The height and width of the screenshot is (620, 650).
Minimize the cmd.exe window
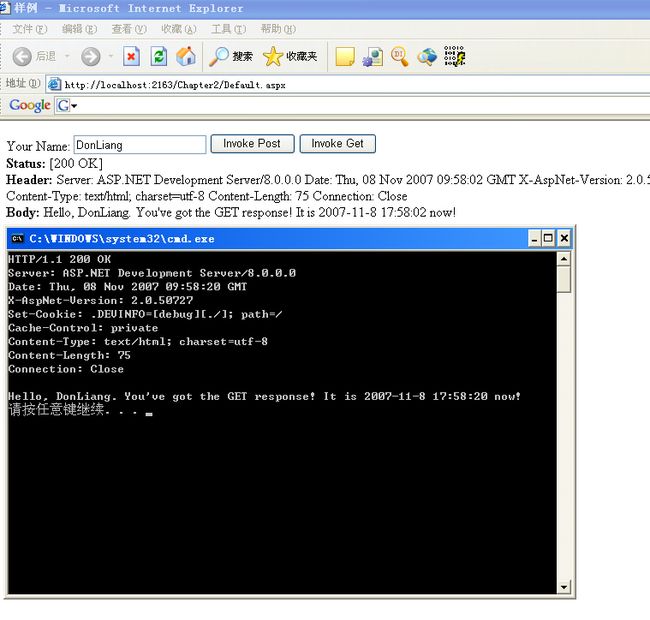pyautogui.click(x=534, y=238)
